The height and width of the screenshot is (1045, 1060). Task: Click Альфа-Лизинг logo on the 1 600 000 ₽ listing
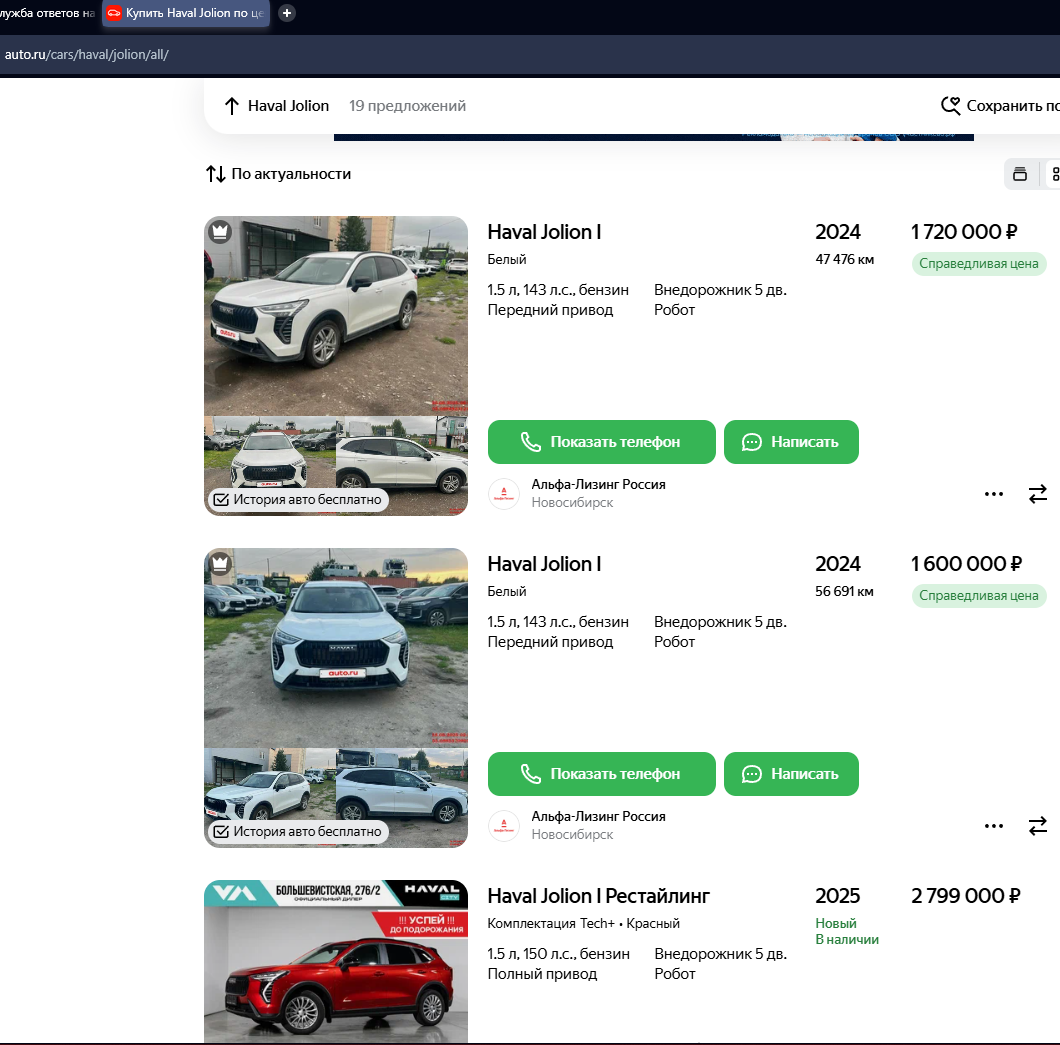tap(504, 826)
